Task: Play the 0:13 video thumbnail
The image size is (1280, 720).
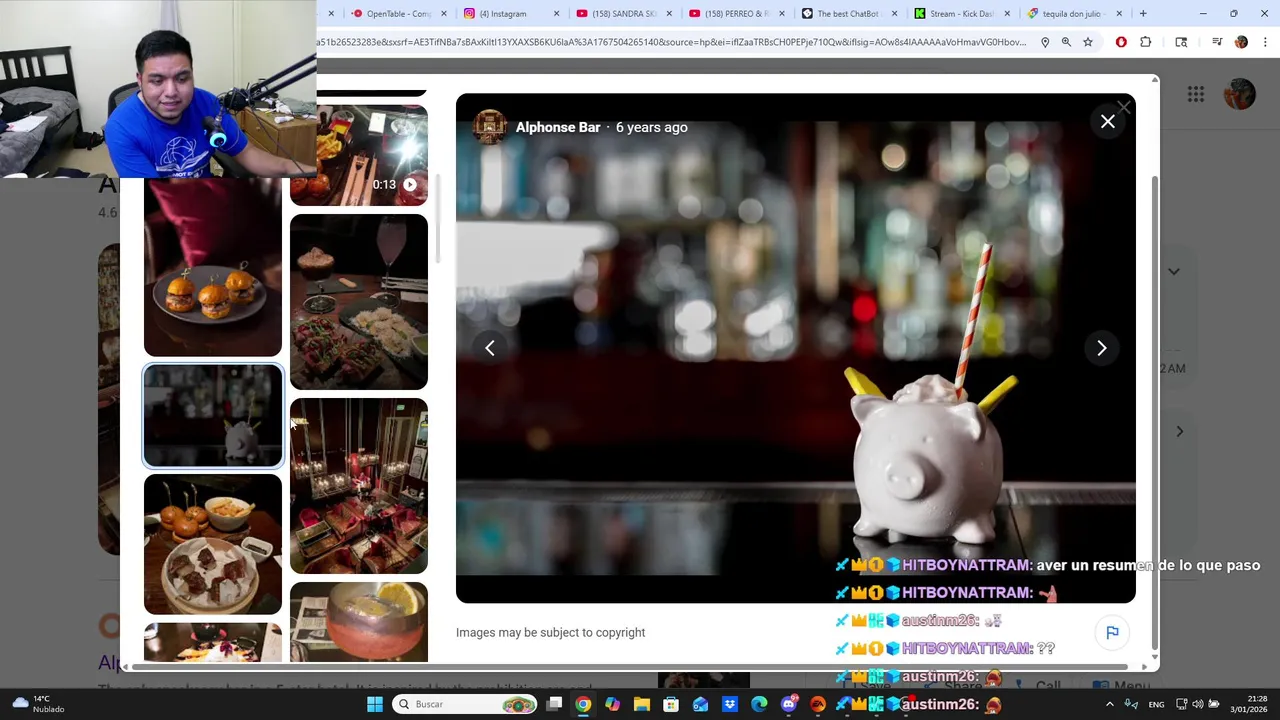Action: 359,155
